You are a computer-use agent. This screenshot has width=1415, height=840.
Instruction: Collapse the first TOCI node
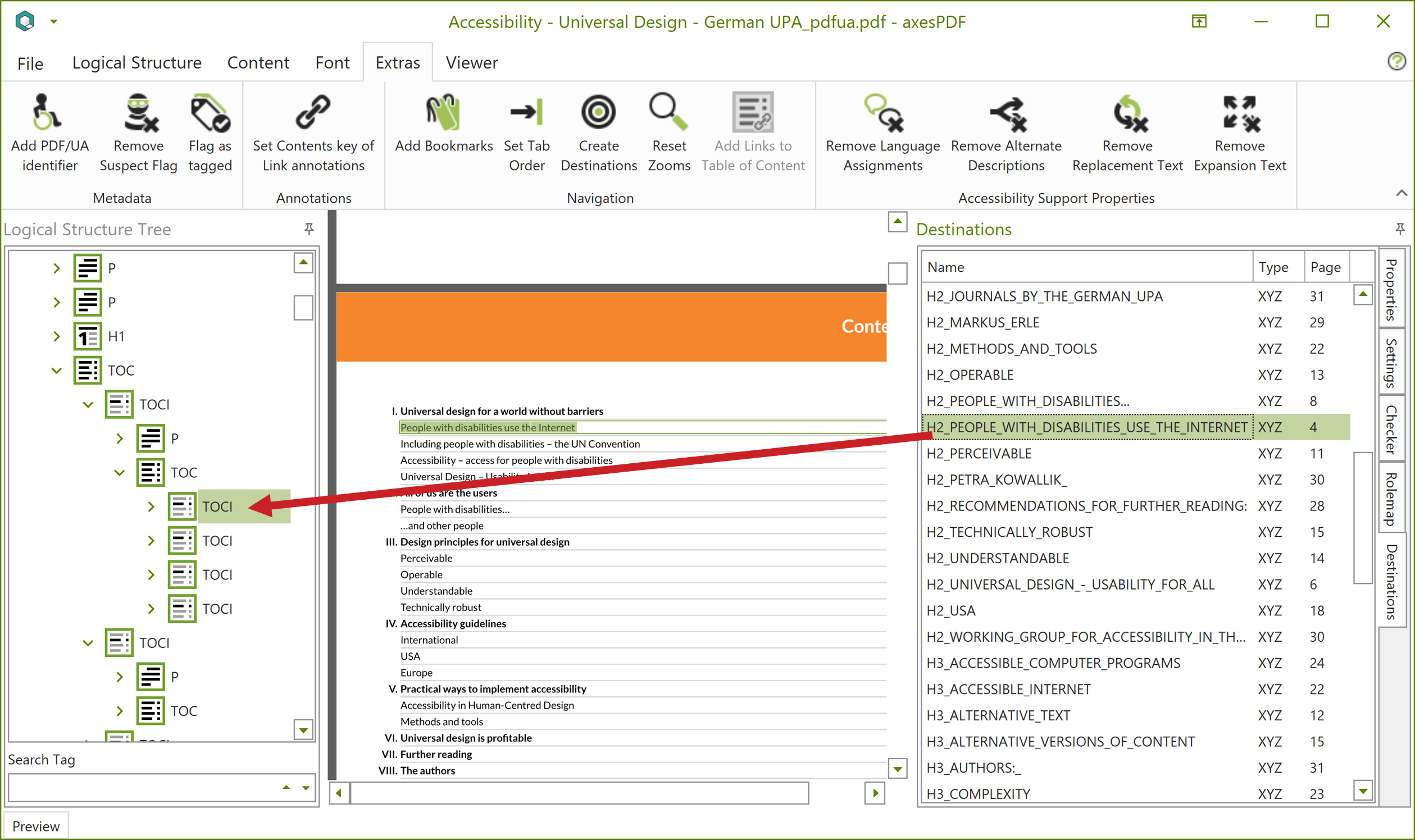click(x=88, y=404)
